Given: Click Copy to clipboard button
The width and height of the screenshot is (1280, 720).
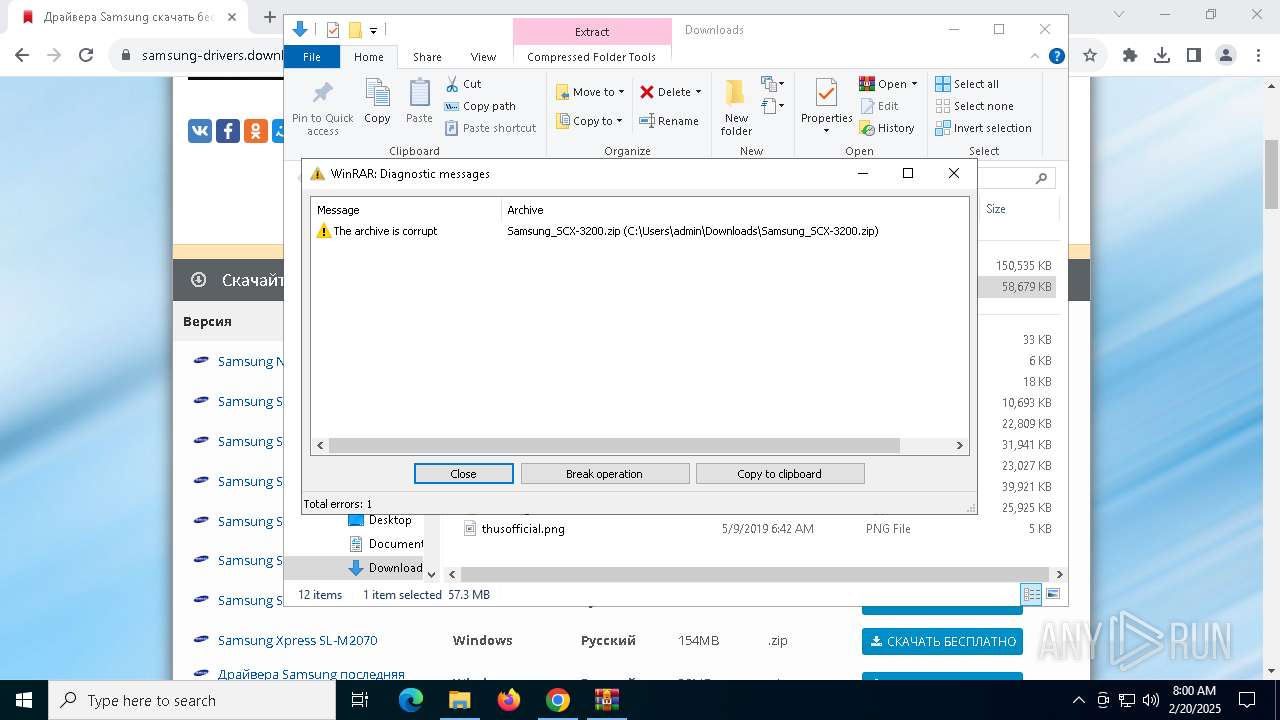Looking at the screenshot, I should click(780, 474).
